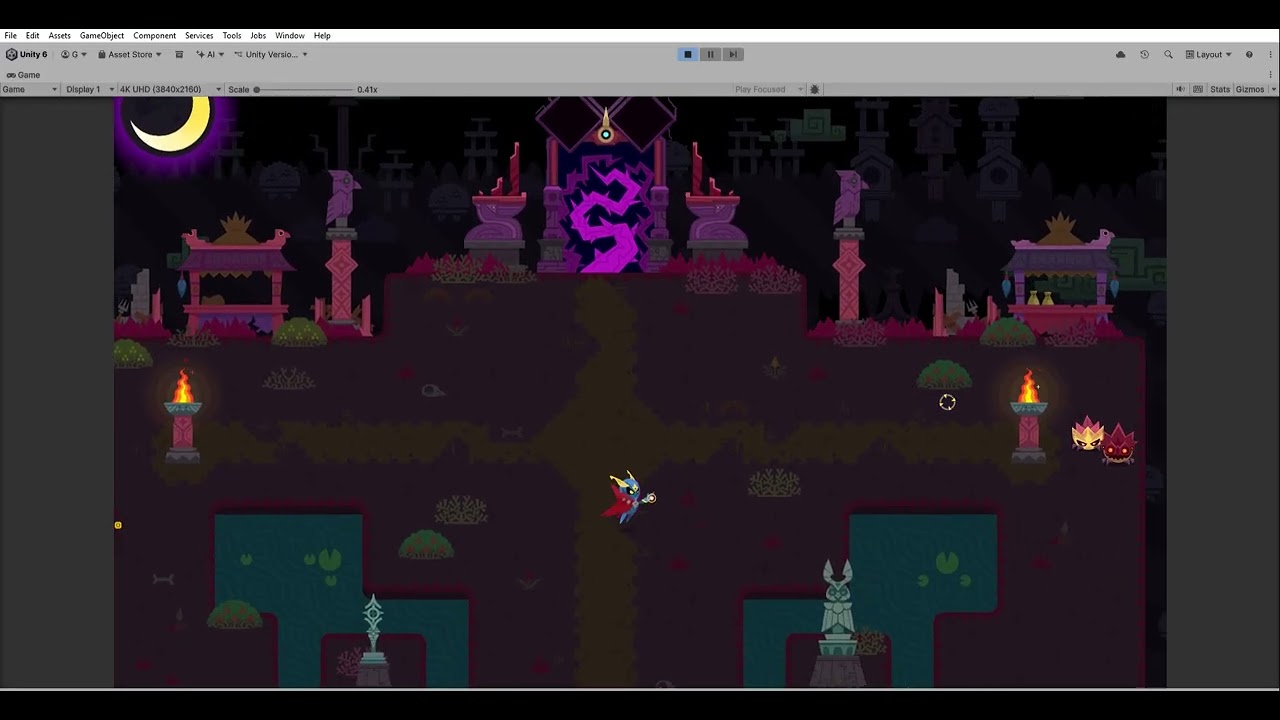1280x720 pixels.
Task: Click the Unity 6 logo button
Action: 27,55
